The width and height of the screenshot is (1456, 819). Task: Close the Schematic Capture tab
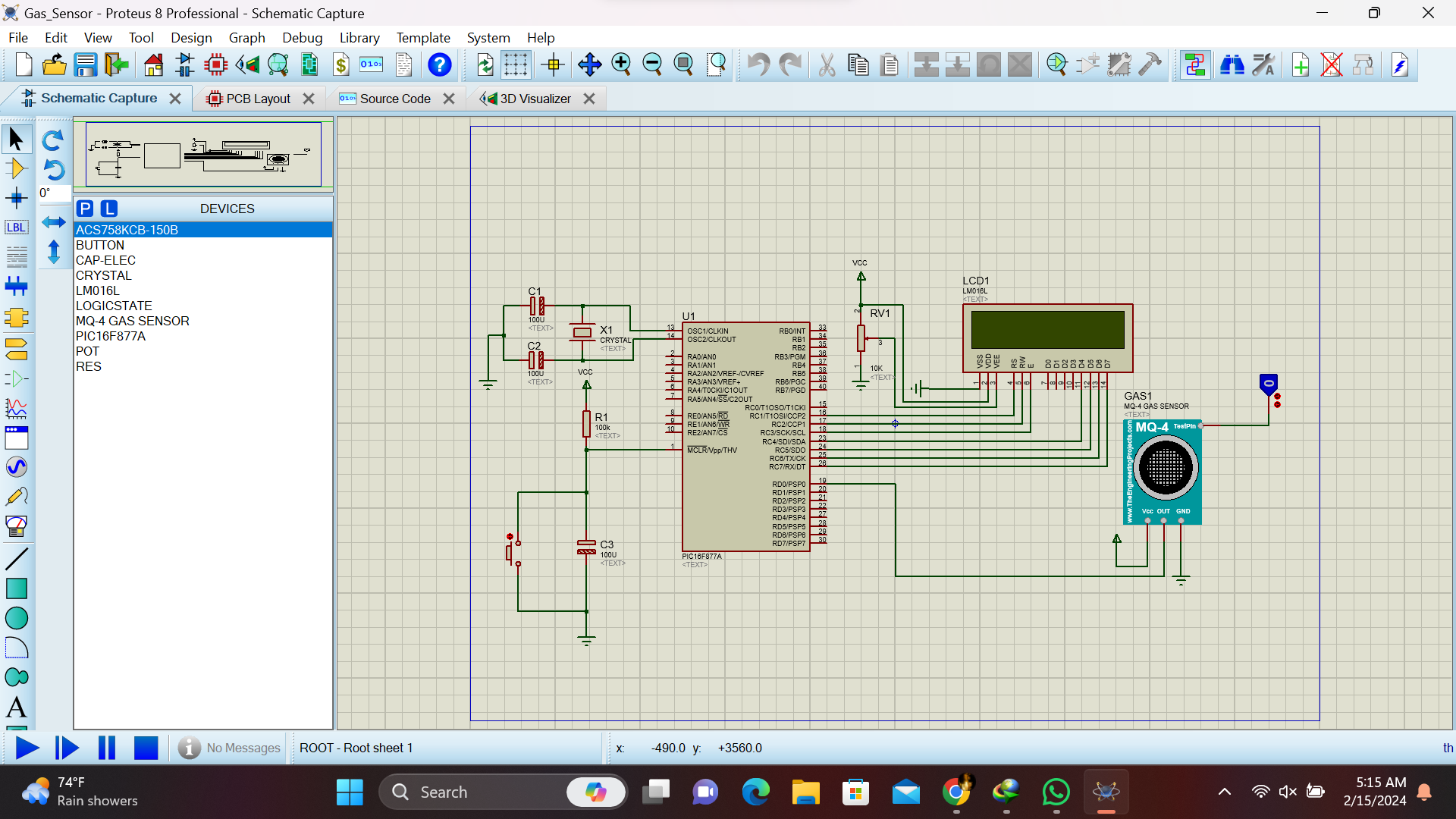tap(175, 99)
